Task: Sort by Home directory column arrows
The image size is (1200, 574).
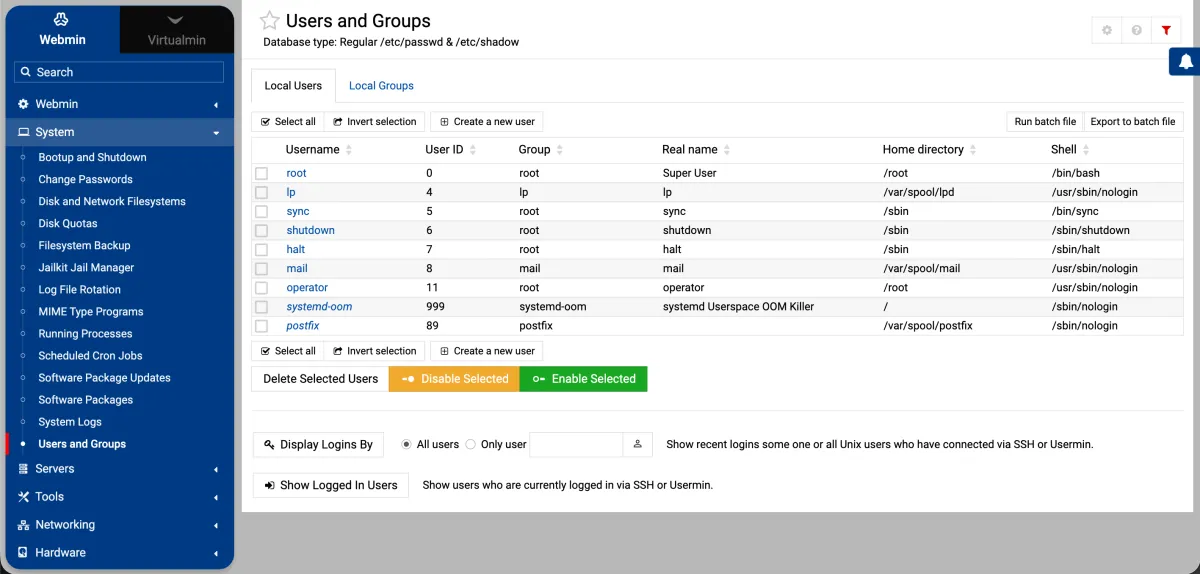Action: (973, 150)
